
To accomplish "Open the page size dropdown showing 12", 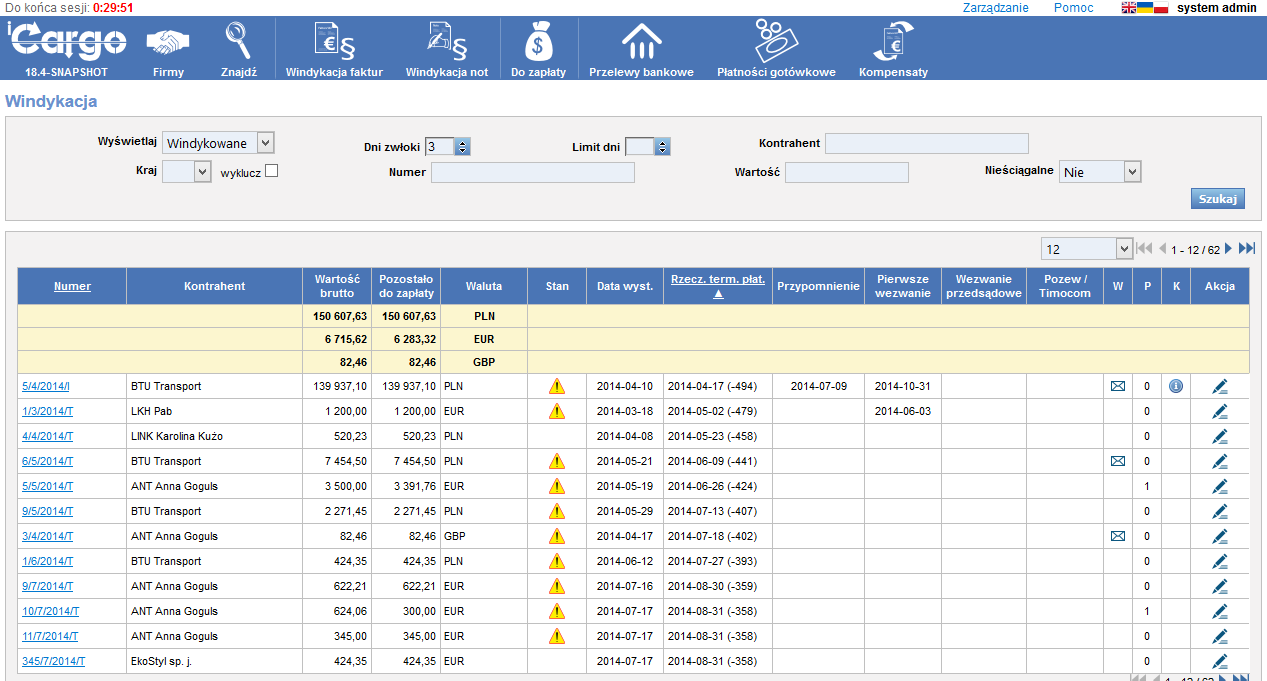I will (x=1085, y=248).
